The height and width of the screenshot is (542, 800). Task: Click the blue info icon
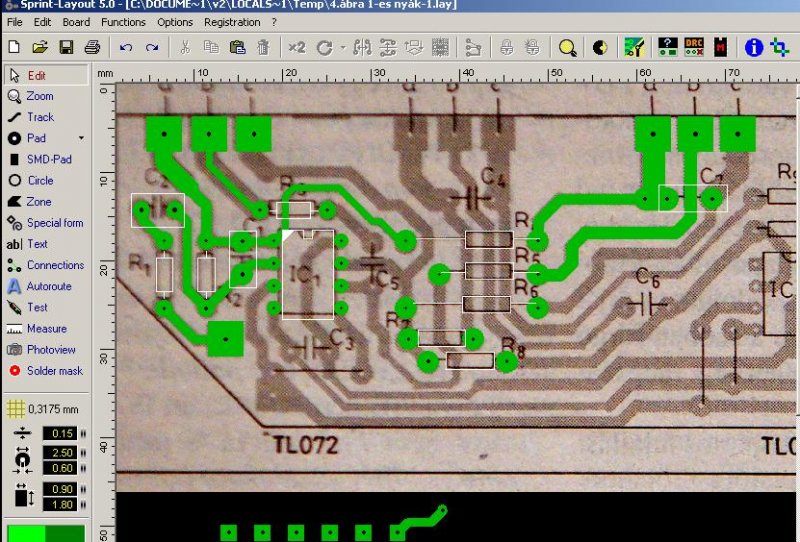pyautogui.click(x=754, y=47)
